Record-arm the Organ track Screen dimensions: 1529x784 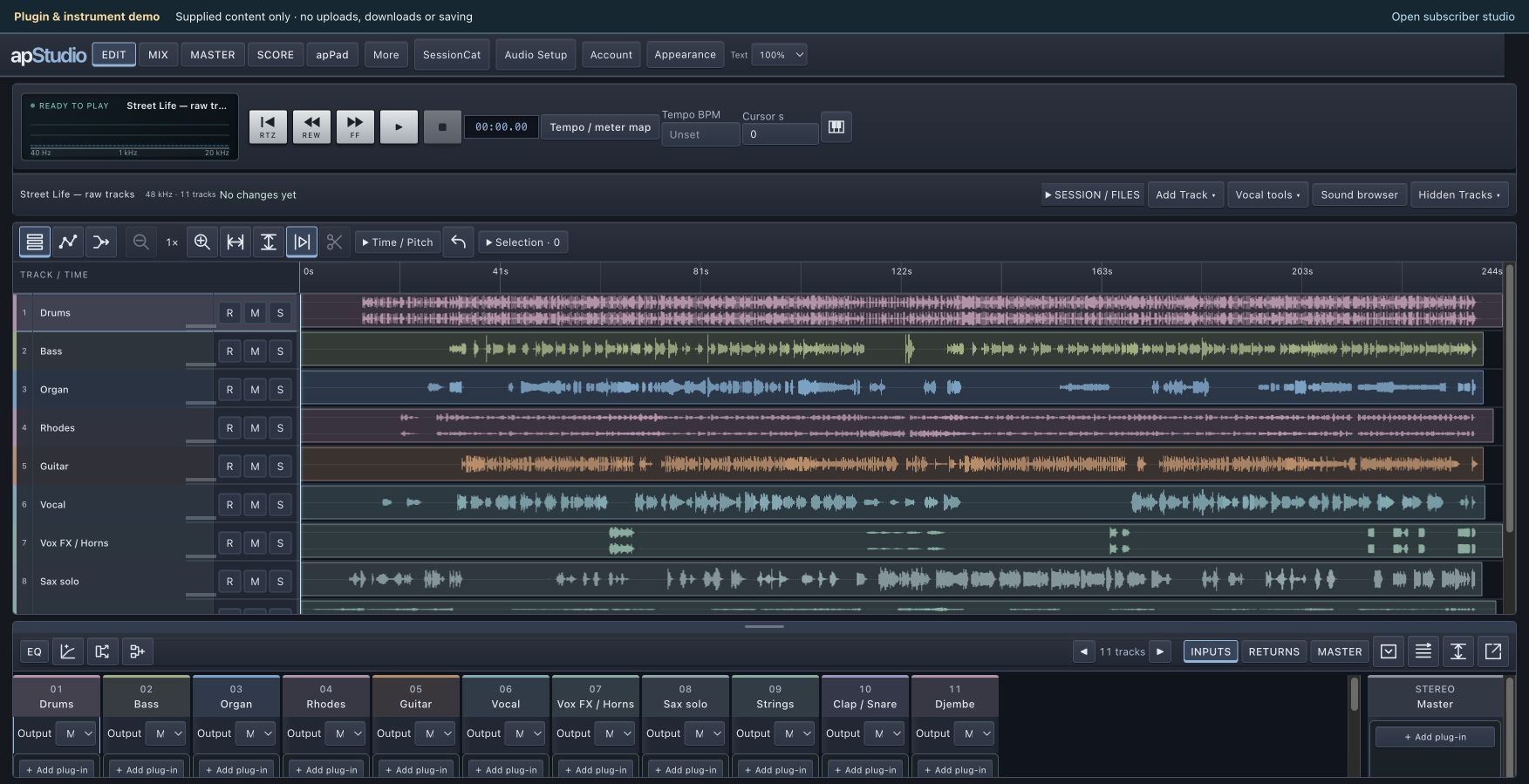click(229, 389)
